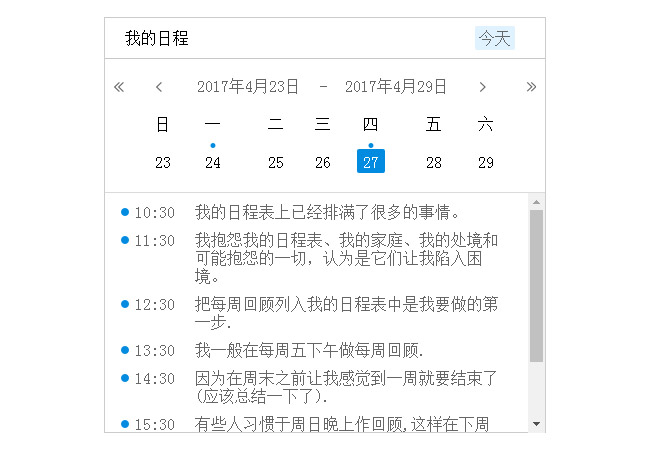
Task: Go to previous week with single-left arrow
Action: click(159, 87)
